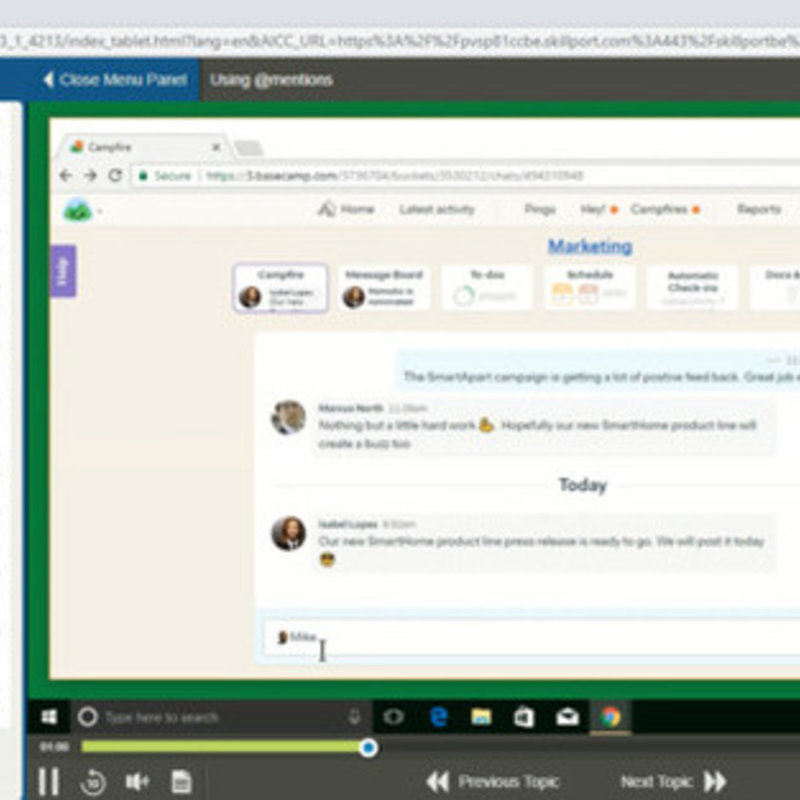Open the purple Help side tab
800x800 pixels.
(63, 271)
